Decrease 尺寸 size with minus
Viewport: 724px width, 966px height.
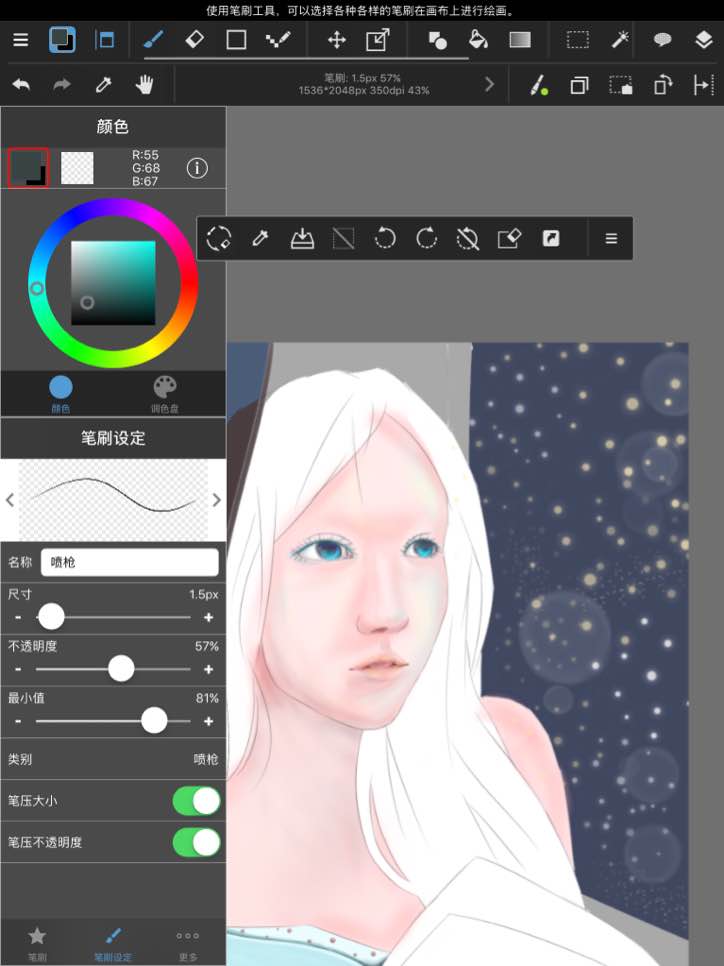18,617
